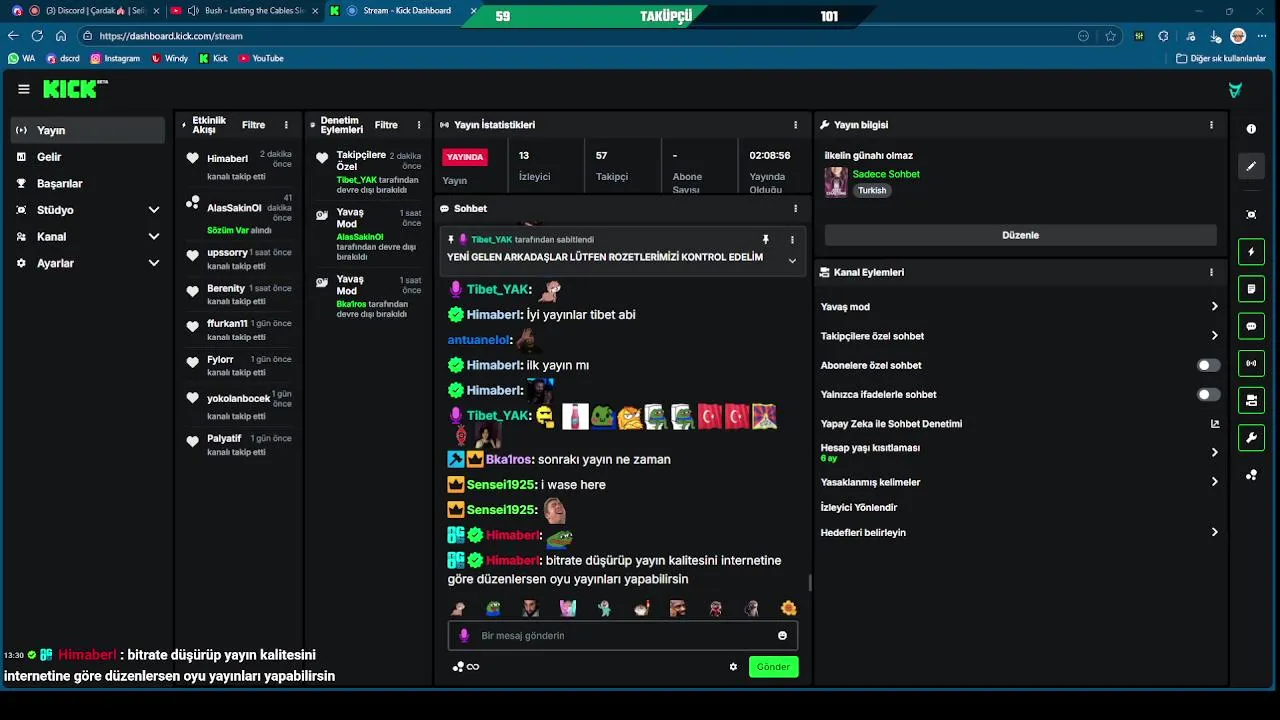
Task: Open the Instagram bookmark
Action: coord(115,58)
